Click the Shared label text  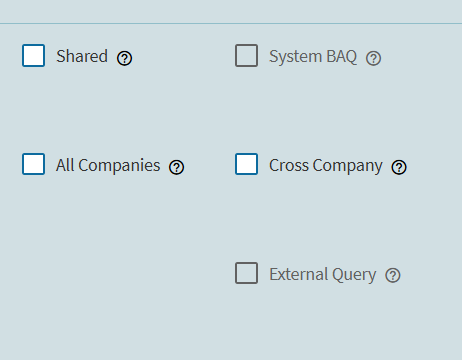82,56
